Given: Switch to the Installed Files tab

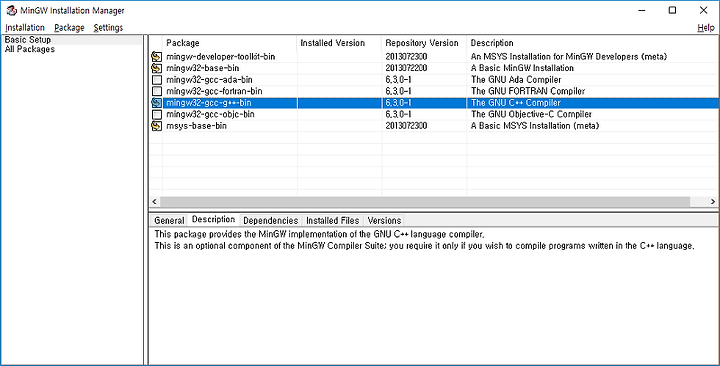Looking at the screenshot, I should [x=332, y=220].
